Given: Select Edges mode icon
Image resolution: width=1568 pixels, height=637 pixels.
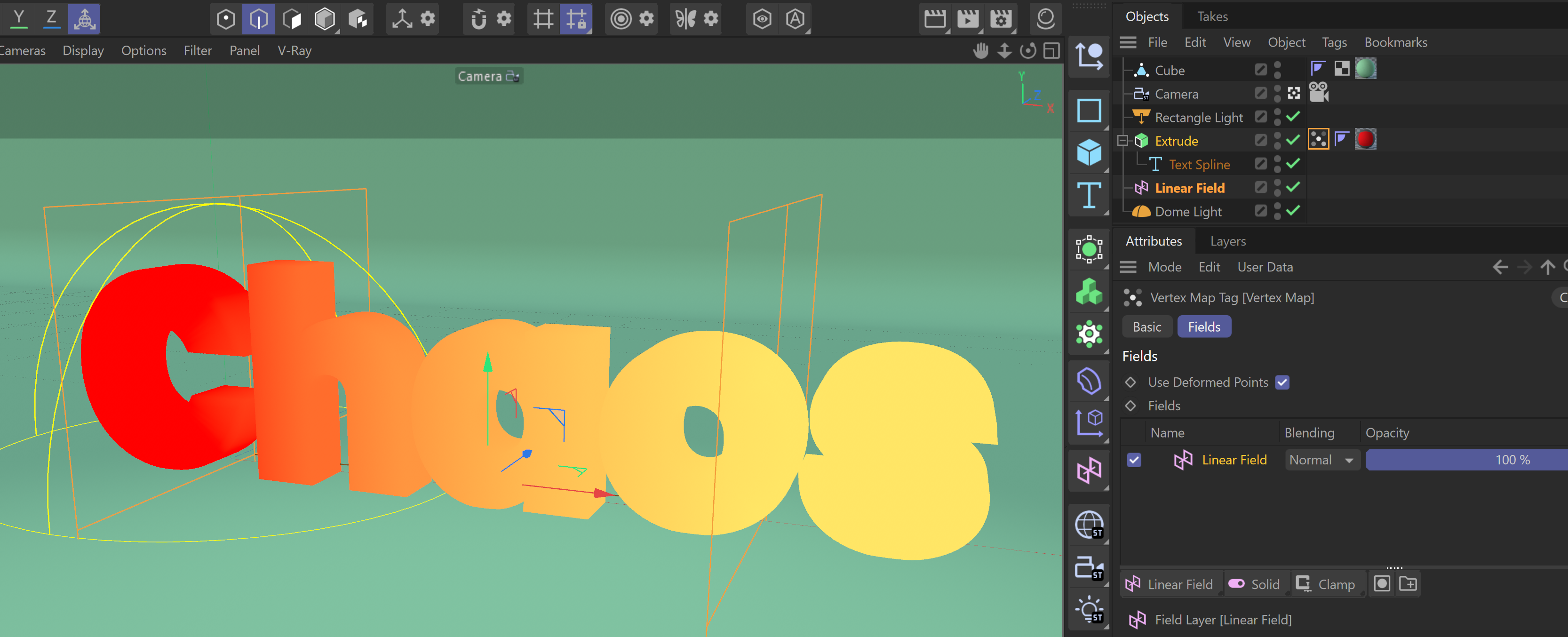Looking at the screenshot, I should coord(258,19).
